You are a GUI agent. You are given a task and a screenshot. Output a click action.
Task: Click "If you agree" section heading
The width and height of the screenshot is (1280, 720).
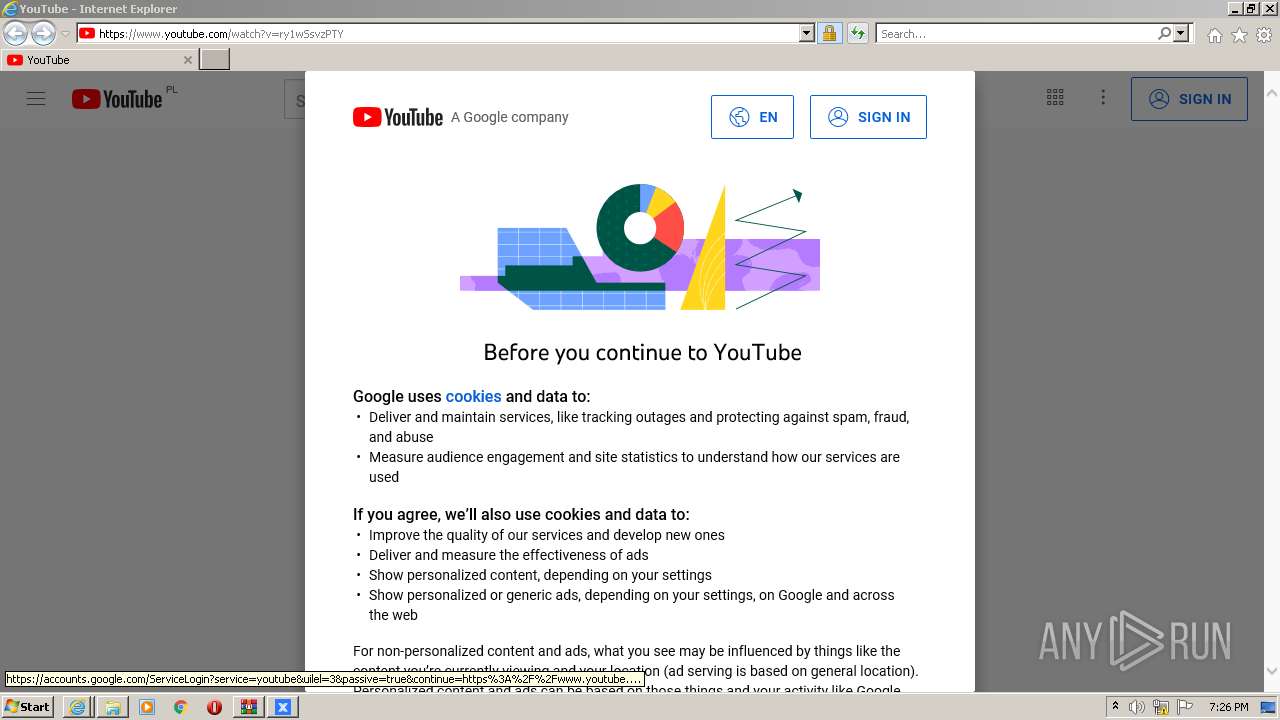pos(521,514)
